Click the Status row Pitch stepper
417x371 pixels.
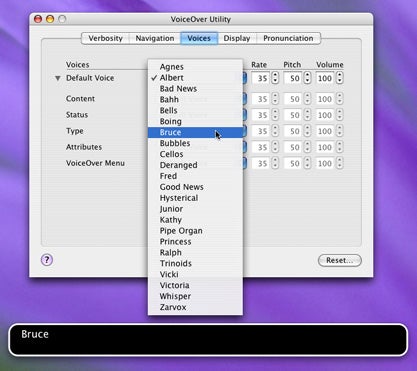point(307,115)
